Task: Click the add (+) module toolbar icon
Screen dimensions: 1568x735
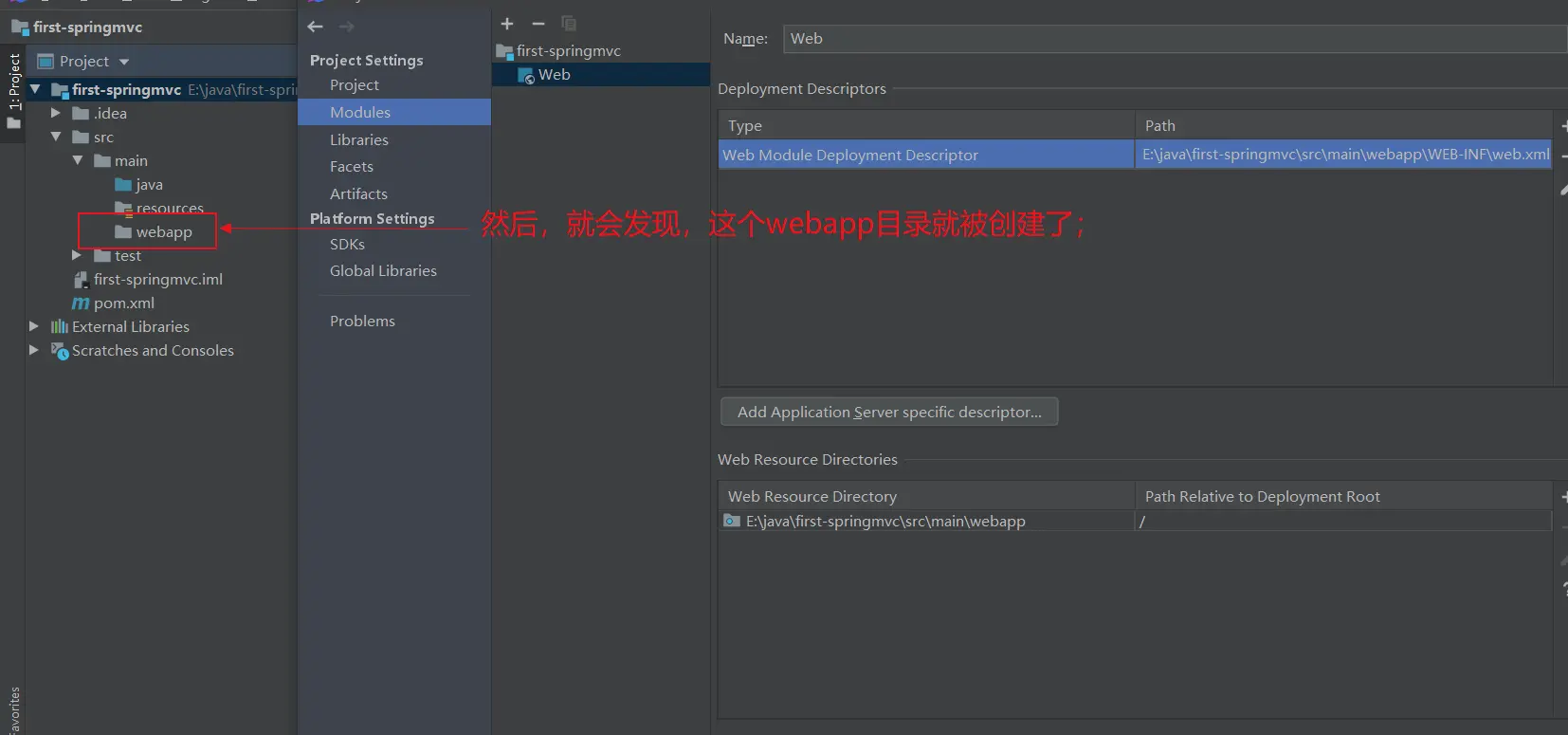Action: pyautogui.click(x=507, y=24)
